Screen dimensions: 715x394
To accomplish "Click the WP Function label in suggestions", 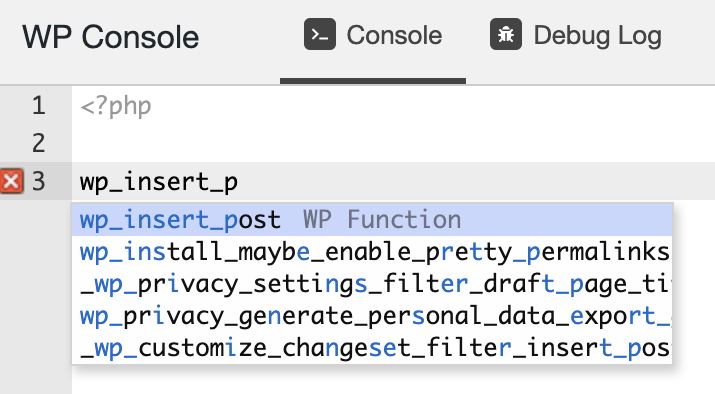I will coord(382,220).
